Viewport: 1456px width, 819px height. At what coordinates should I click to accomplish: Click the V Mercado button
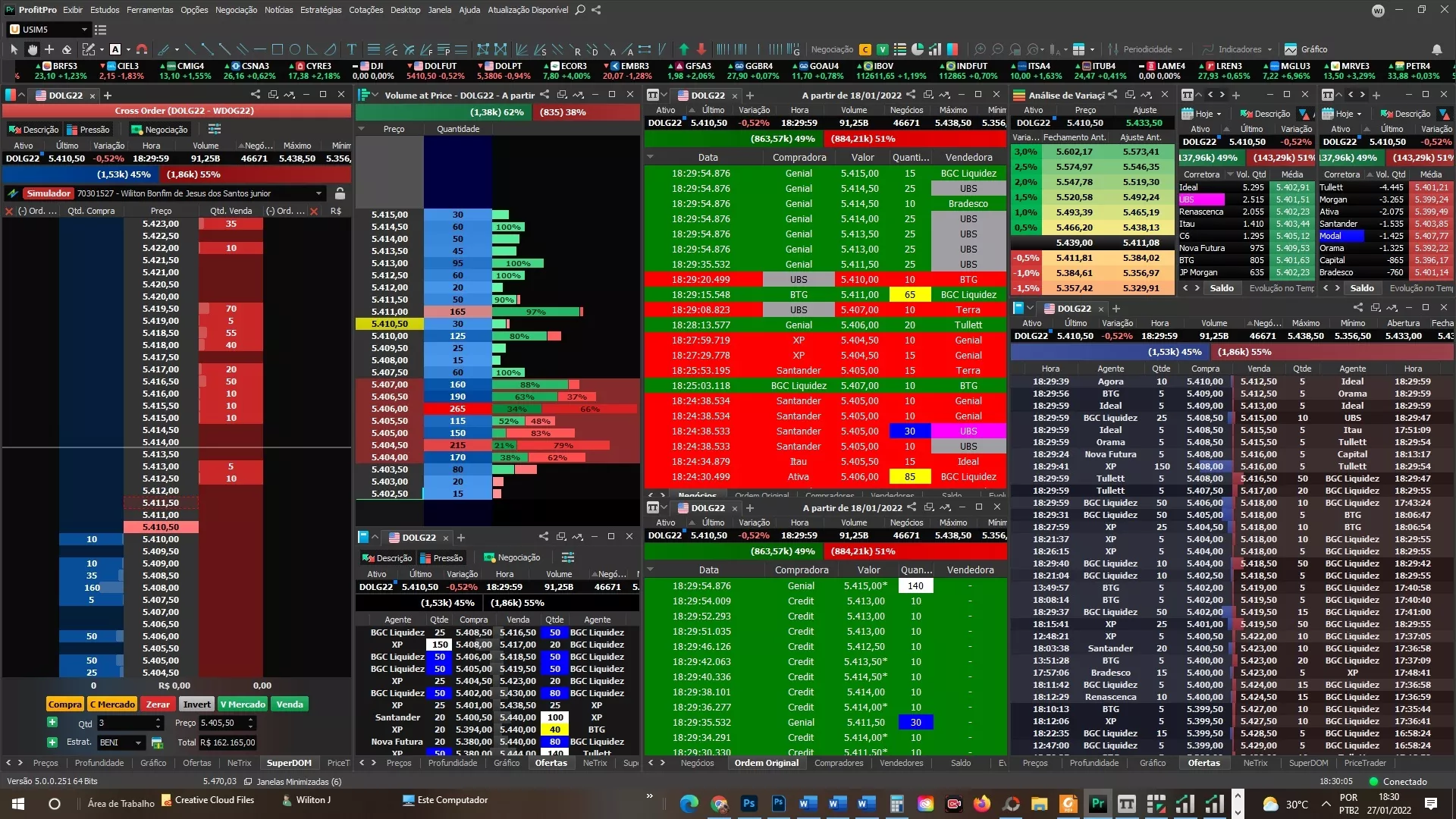(x=243, y=704)
